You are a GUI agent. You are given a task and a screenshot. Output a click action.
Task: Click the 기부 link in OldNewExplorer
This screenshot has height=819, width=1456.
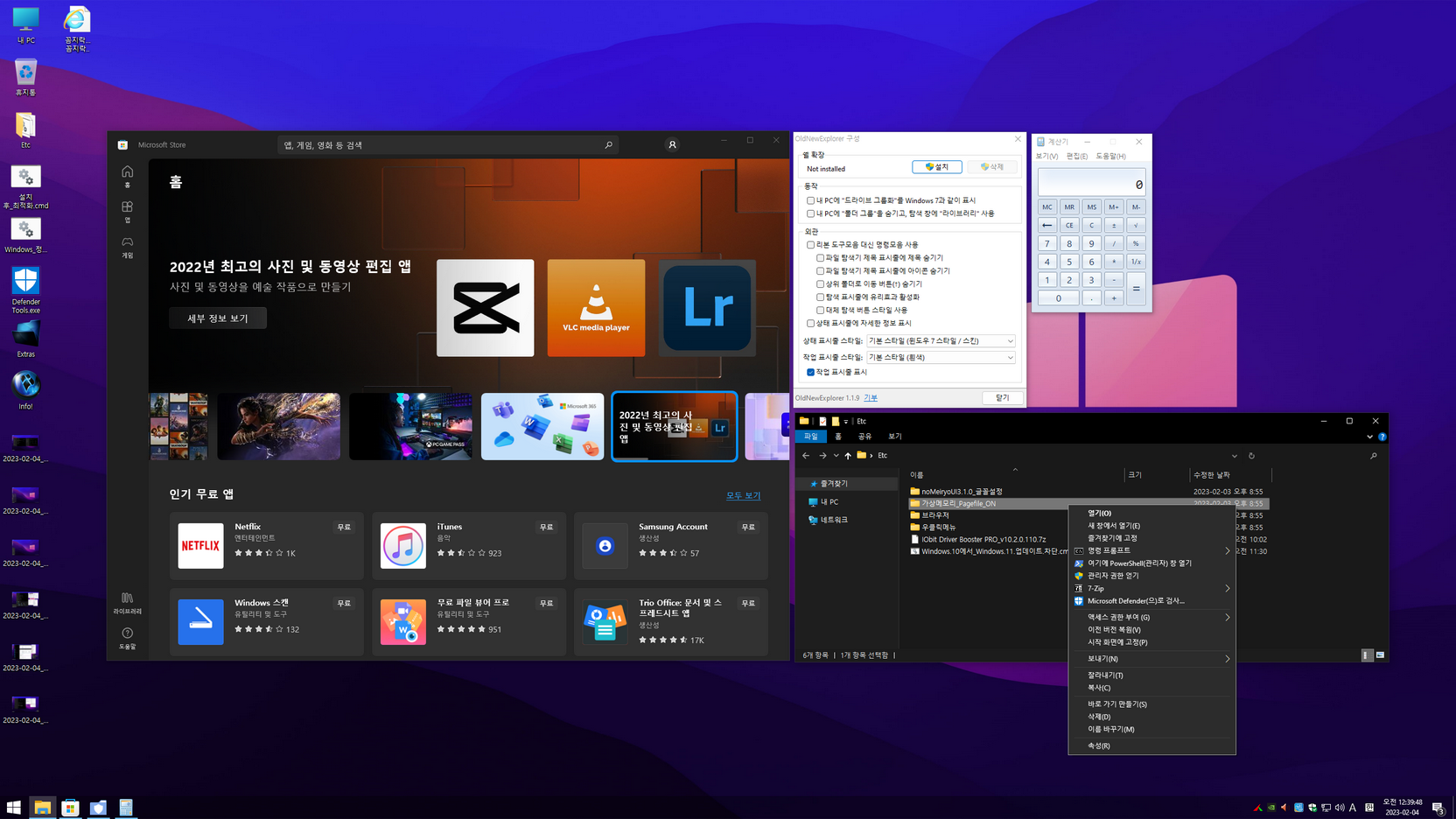pyautogui.click(x=871, y=398)
